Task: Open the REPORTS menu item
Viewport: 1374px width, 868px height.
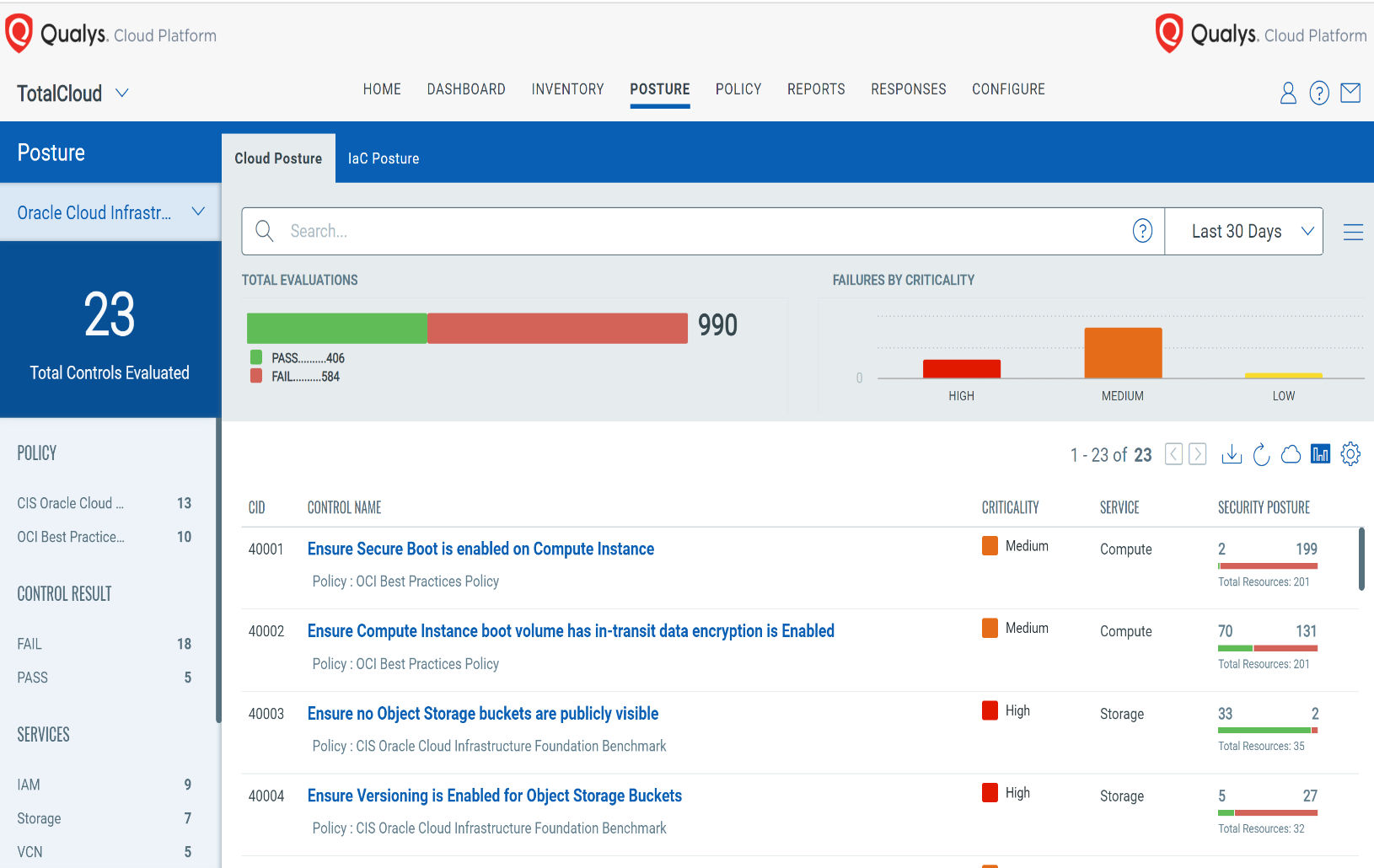Action: click(815, 89)
